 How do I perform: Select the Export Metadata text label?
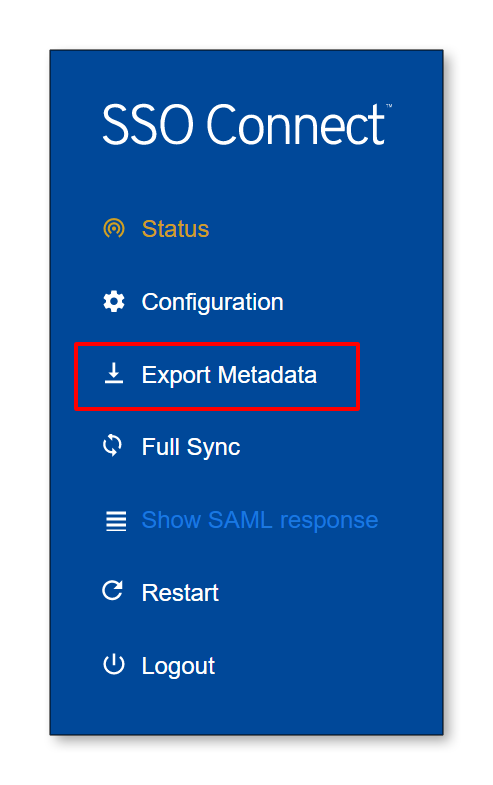(229, 375)
